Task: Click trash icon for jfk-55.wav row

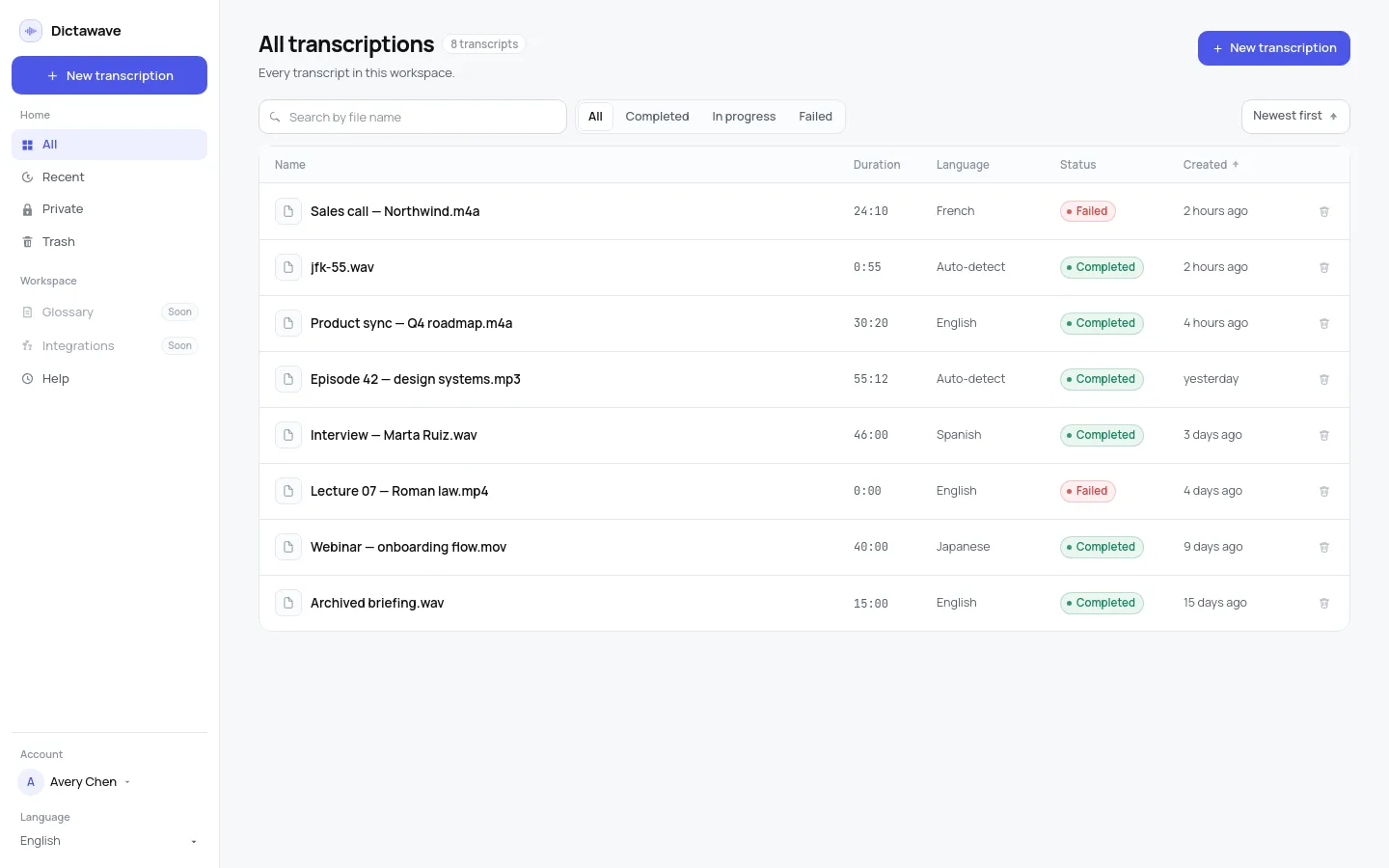Action: 1324,267
